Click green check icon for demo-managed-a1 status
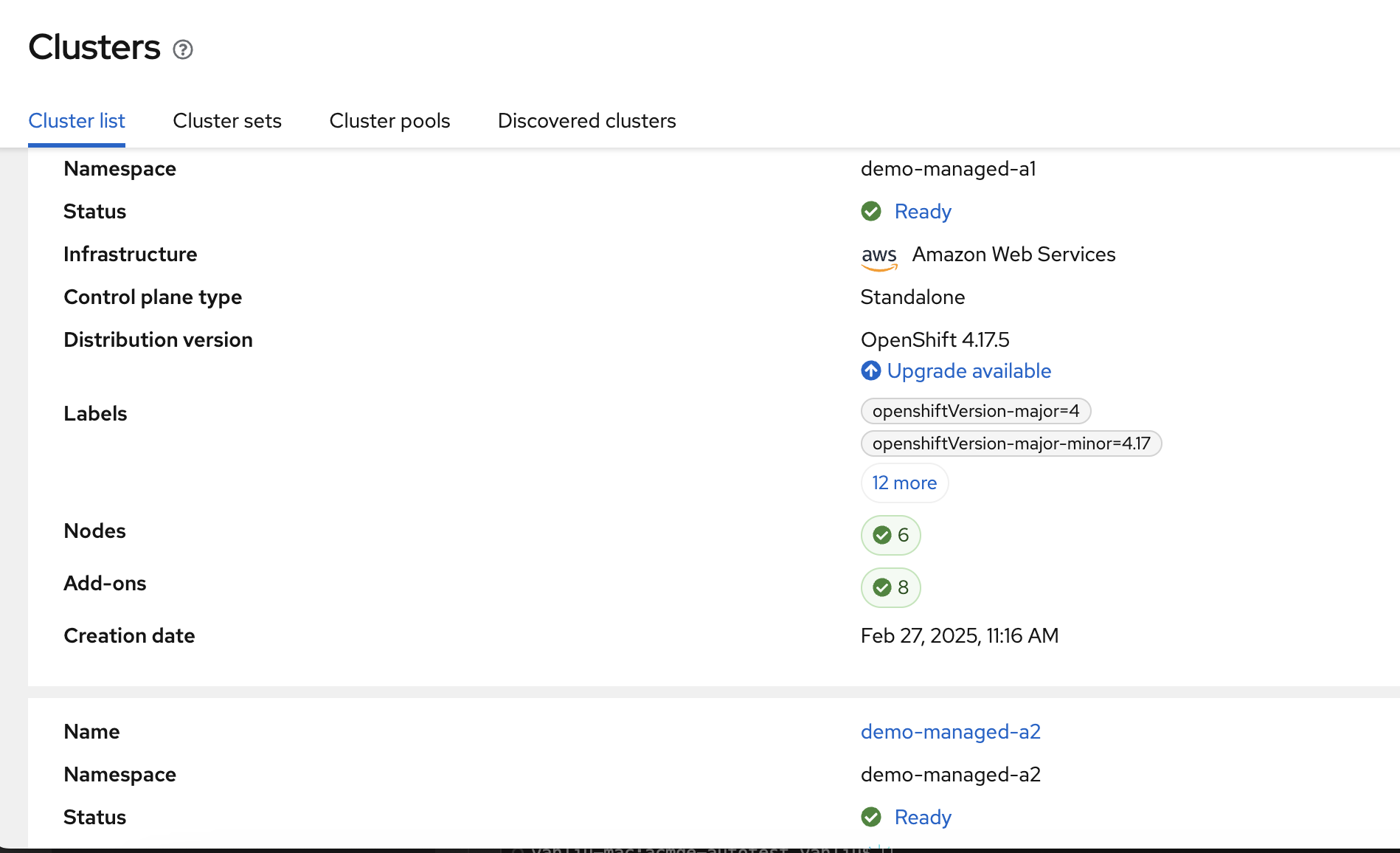The height and width of the screenshot is (853, 1400). coord(871,212)
